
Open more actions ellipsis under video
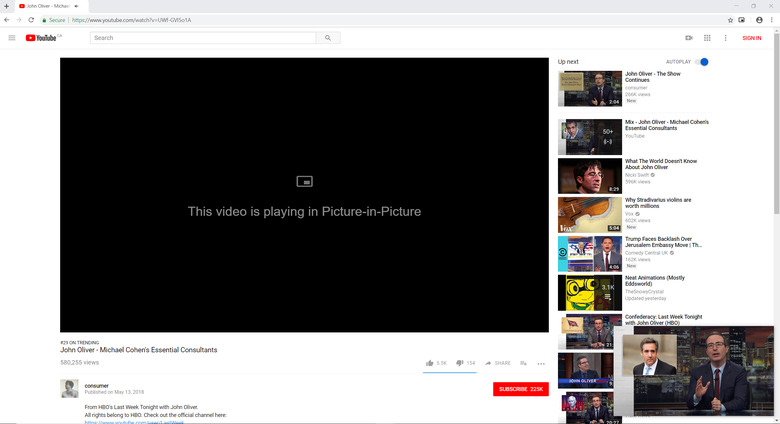point(541,363)
